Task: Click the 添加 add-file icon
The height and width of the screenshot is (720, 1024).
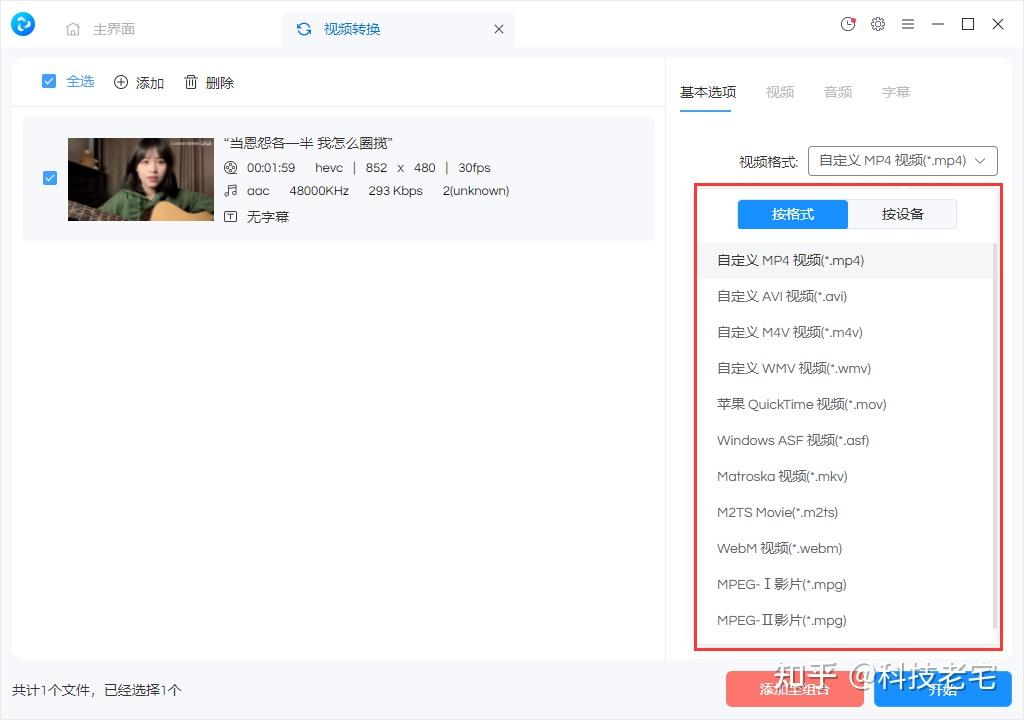Action: [x=122, y=82]
